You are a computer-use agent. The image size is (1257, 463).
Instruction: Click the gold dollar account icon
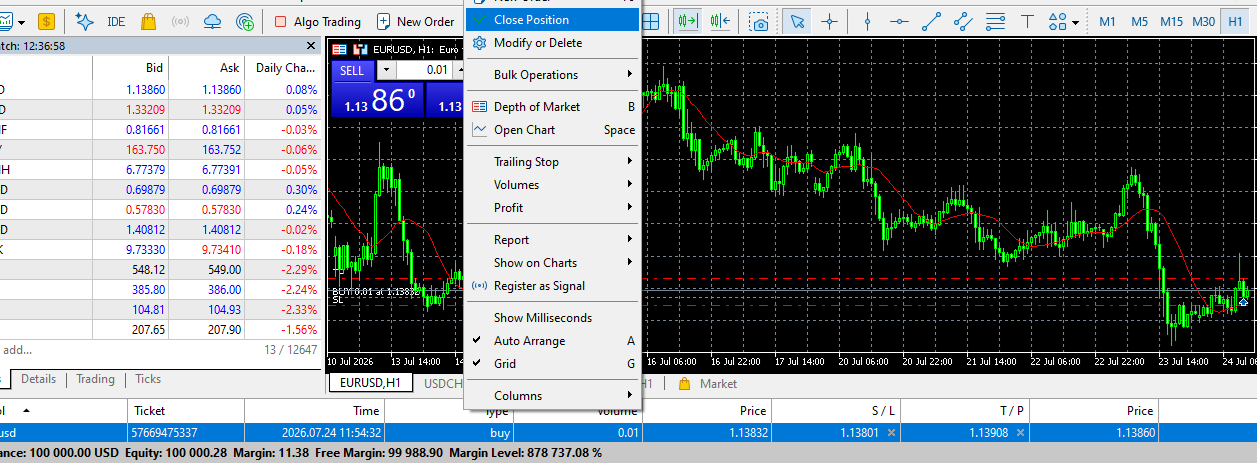coord(47,21)
